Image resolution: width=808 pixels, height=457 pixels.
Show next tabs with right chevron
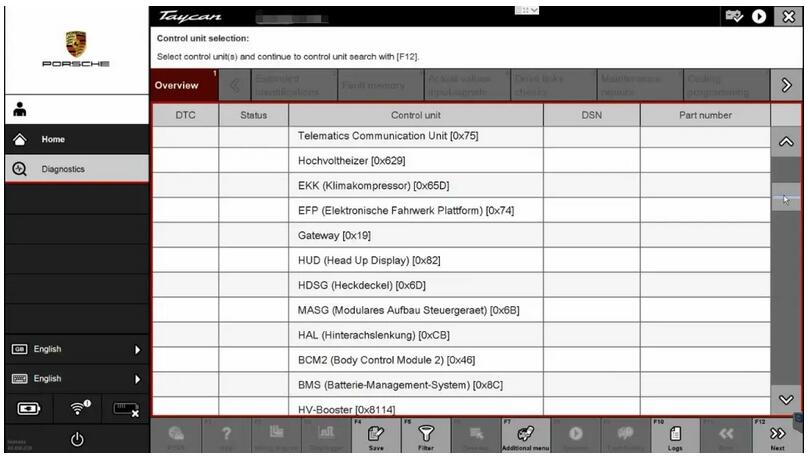(x=786, y=85)
